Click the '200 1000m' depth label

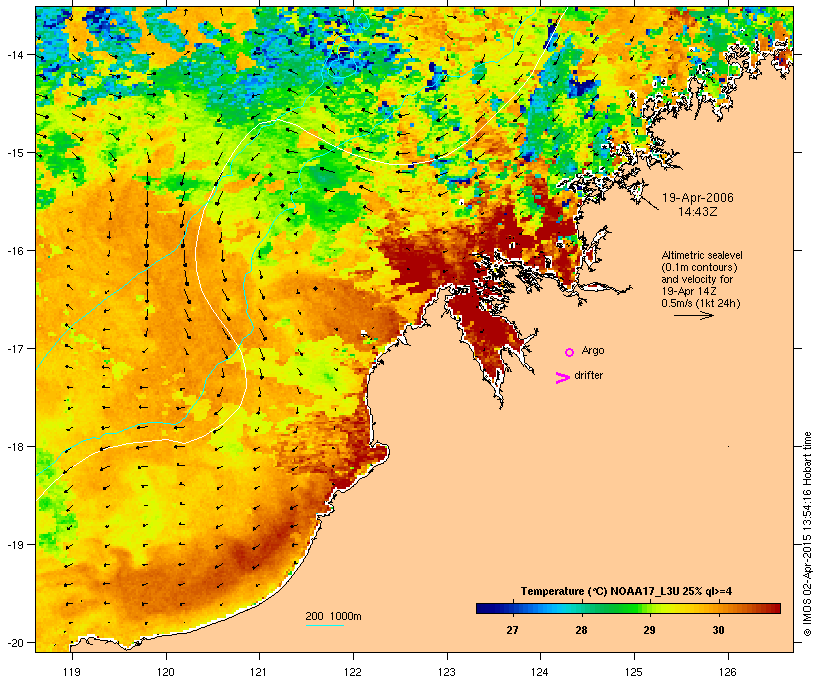(333, 616)
